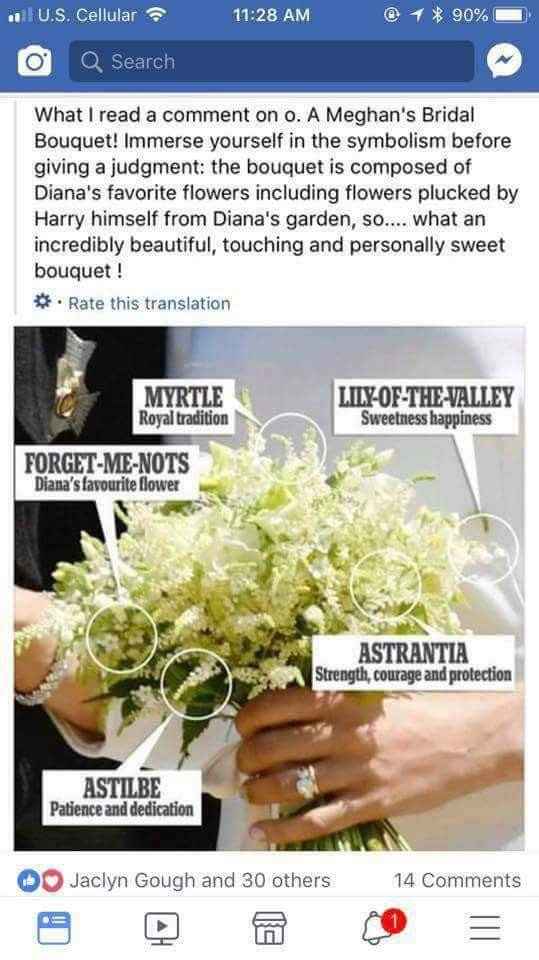The image size is (539, 960).
Task: Open Notifications bell tab
Action: pos(376,928)
